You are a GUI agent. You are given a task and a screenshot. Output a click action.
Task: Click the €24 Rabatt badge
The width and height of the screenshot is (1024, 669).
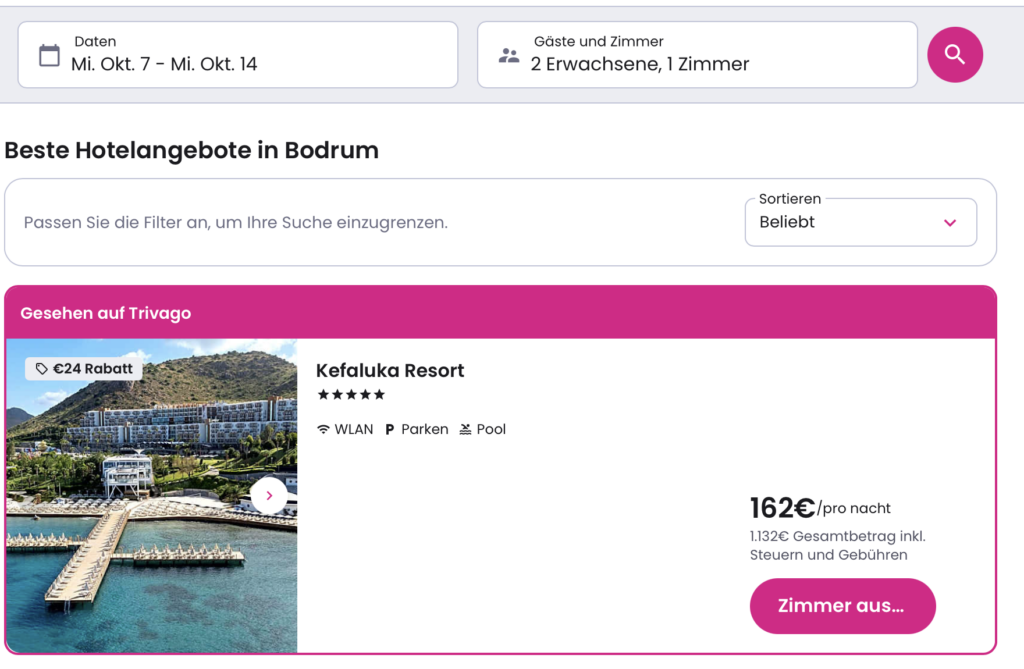(x=84, y=369)
